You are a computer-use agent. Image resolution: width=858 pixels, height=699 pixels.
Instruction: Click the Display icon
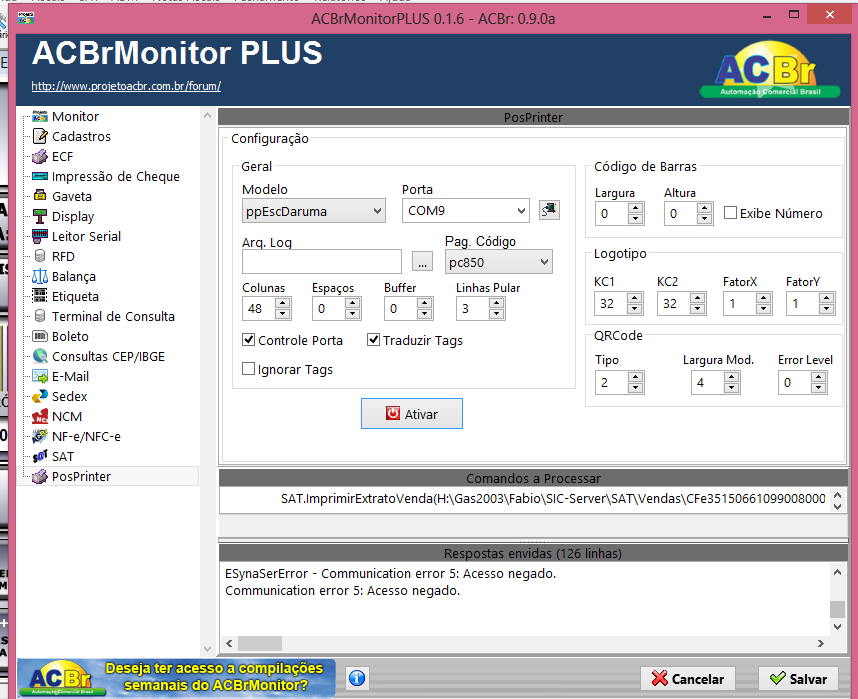pyautogui.click(x=39, y=216)
